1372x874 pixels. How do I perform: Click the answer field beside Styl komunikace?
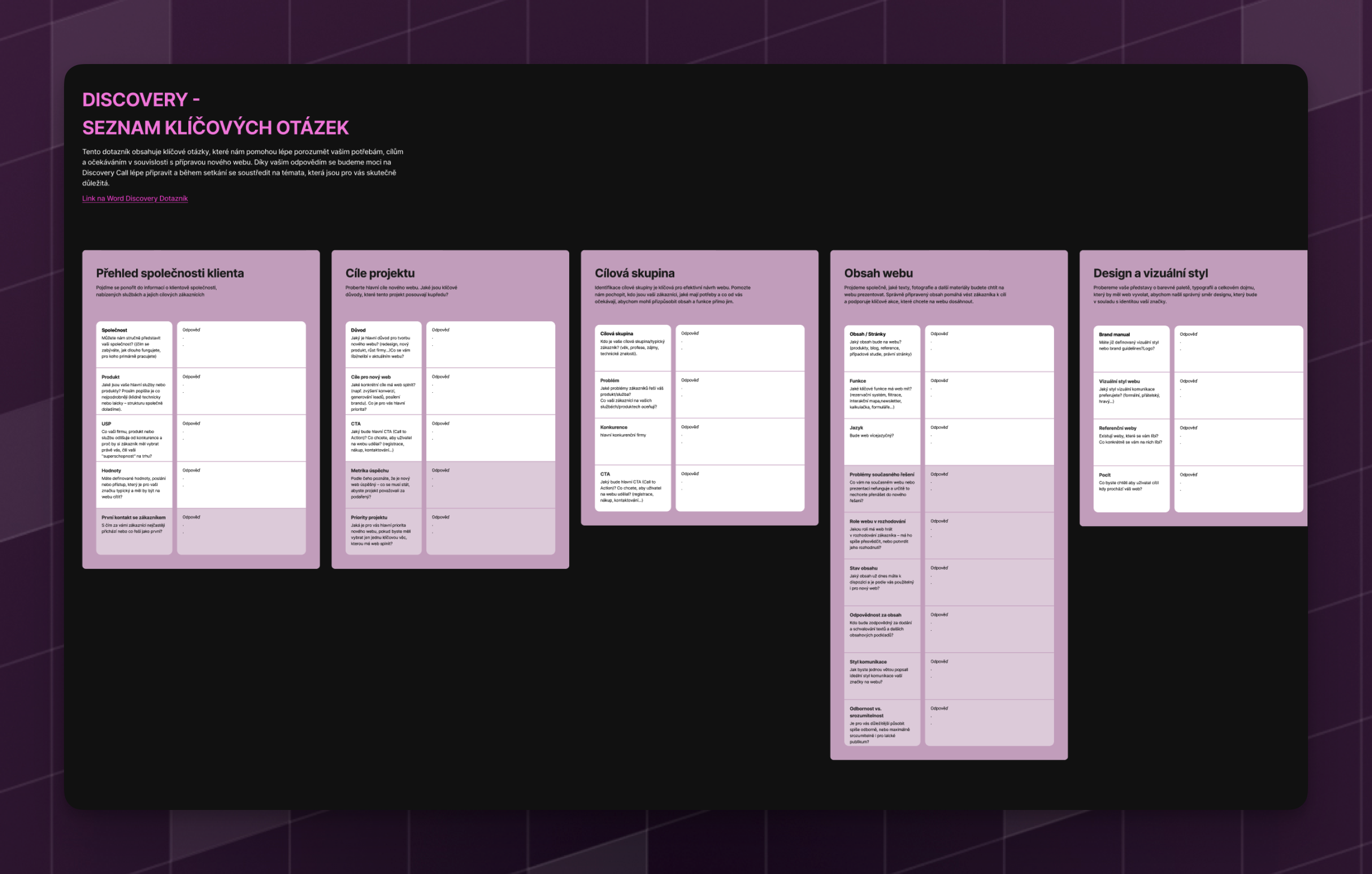tap(989, 676)
